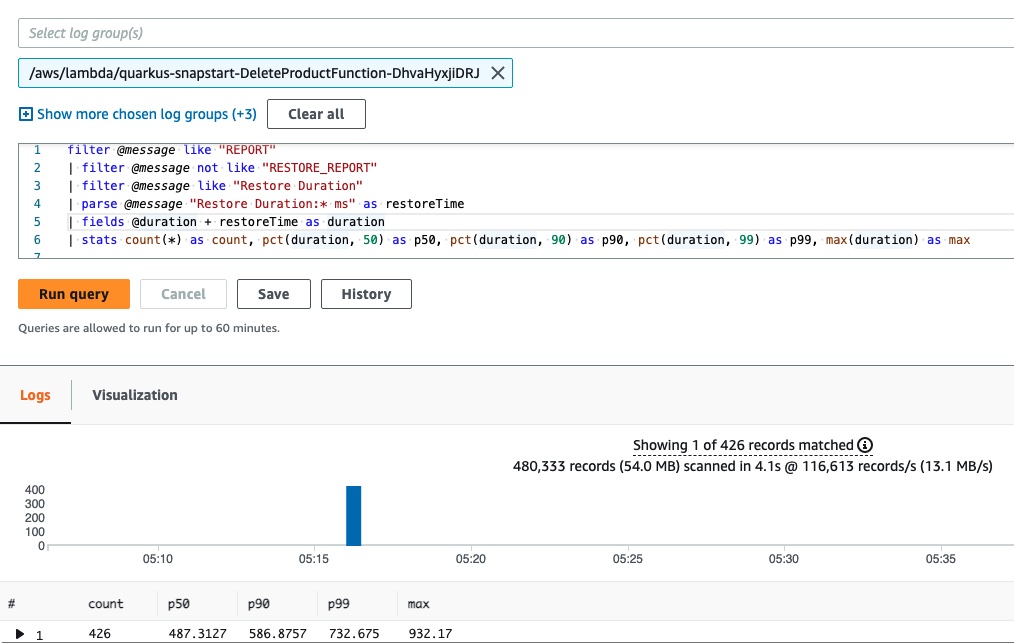Expand the plus icon for chosen log groups
1014x643 pixels.
click(25, 114)
